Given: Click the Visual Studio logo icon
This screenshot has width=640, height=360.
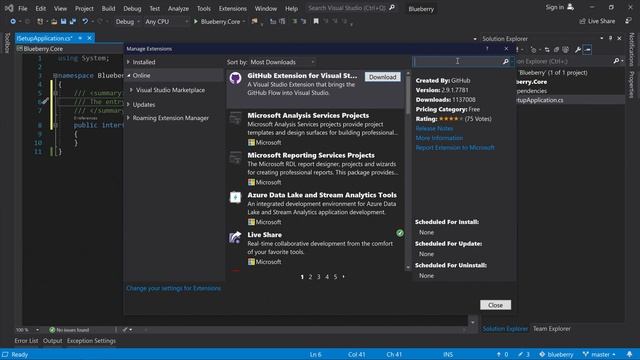Looking at the screenshot, I should click(x=9, y=8).
